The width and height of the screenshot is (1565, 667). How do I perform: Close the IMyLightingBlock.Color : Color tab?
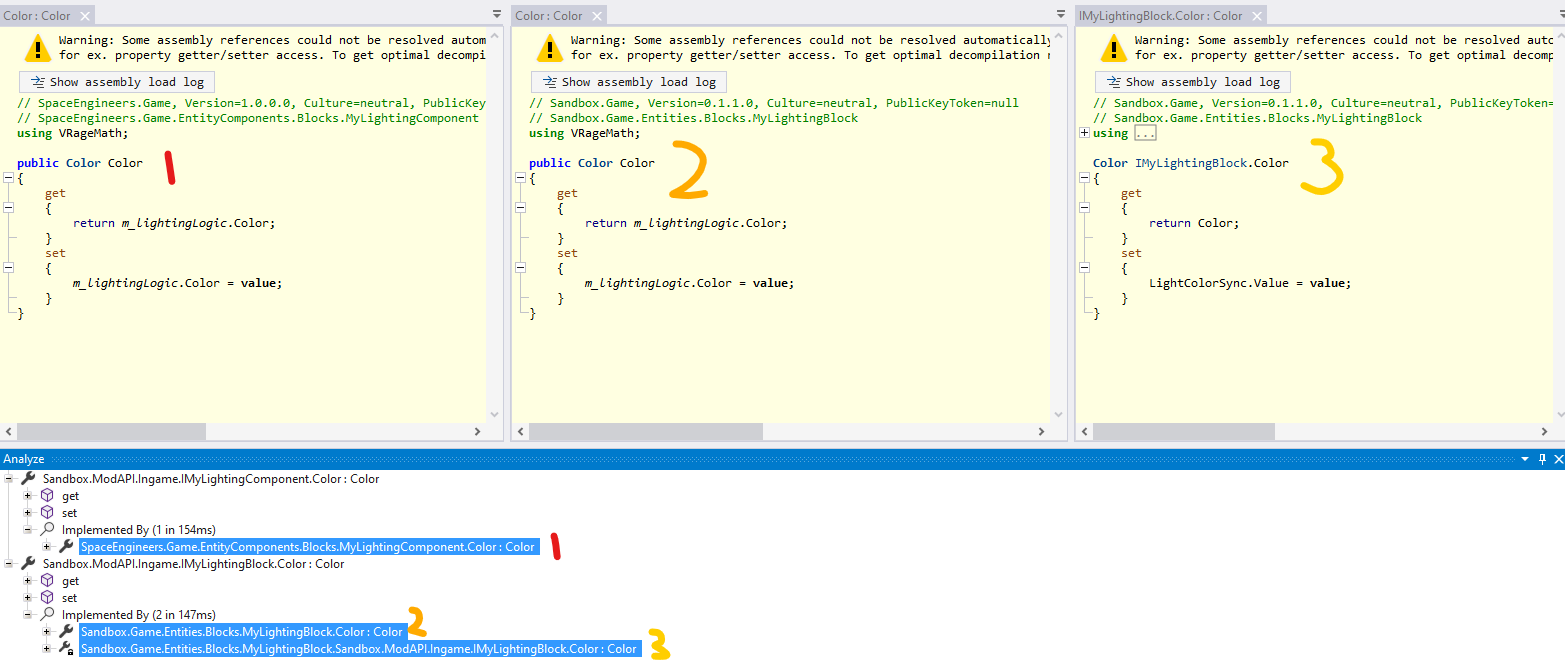pos(1254,16)
